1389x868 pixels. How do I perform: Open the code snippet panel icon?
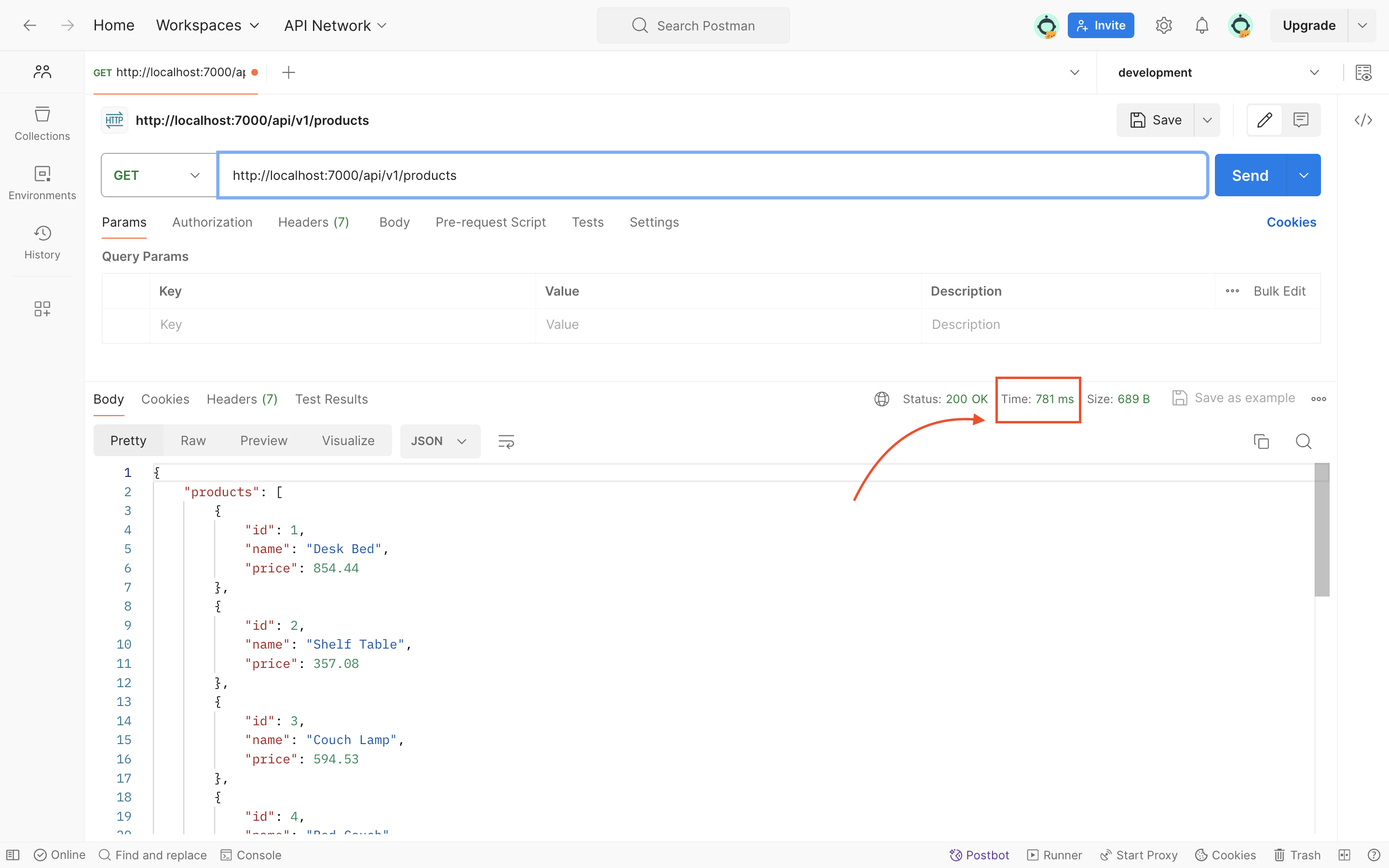(1363, 120)
